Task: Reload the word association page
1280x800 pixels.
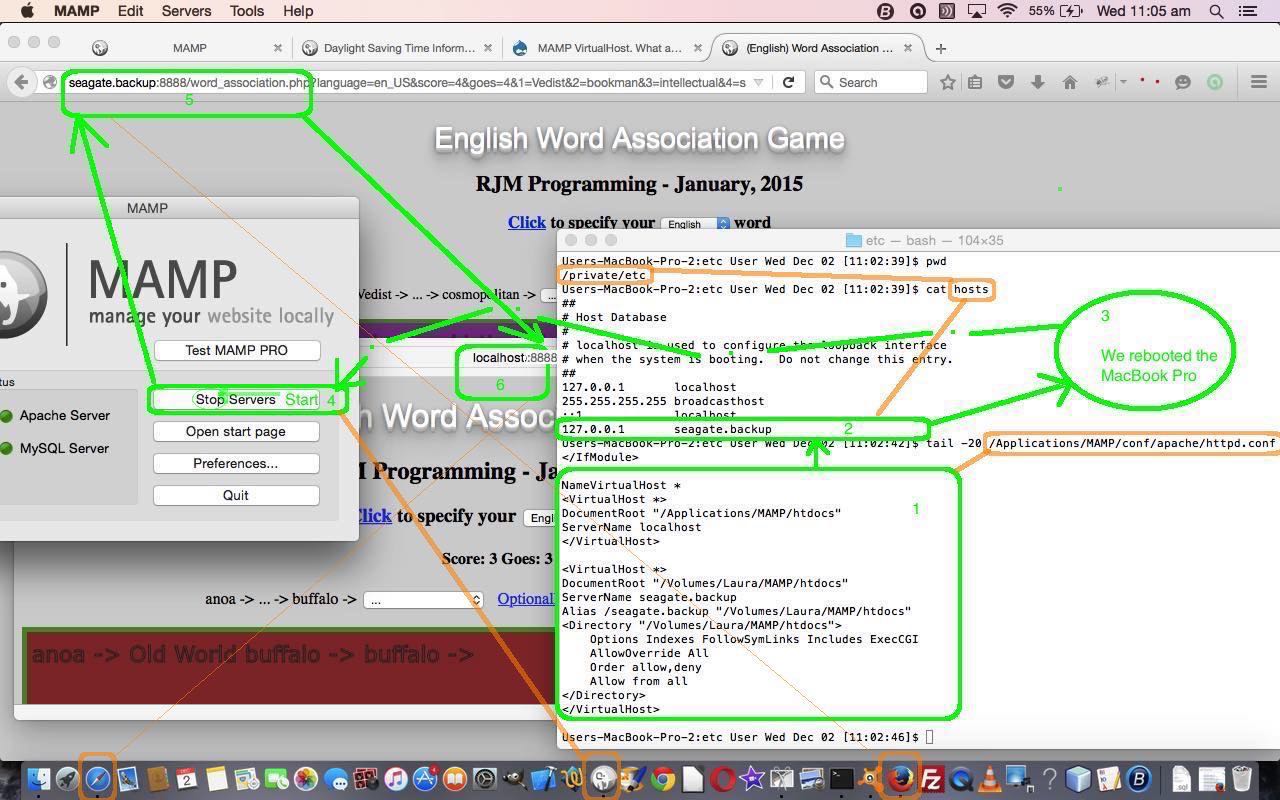Action: [x=788, y=82]
